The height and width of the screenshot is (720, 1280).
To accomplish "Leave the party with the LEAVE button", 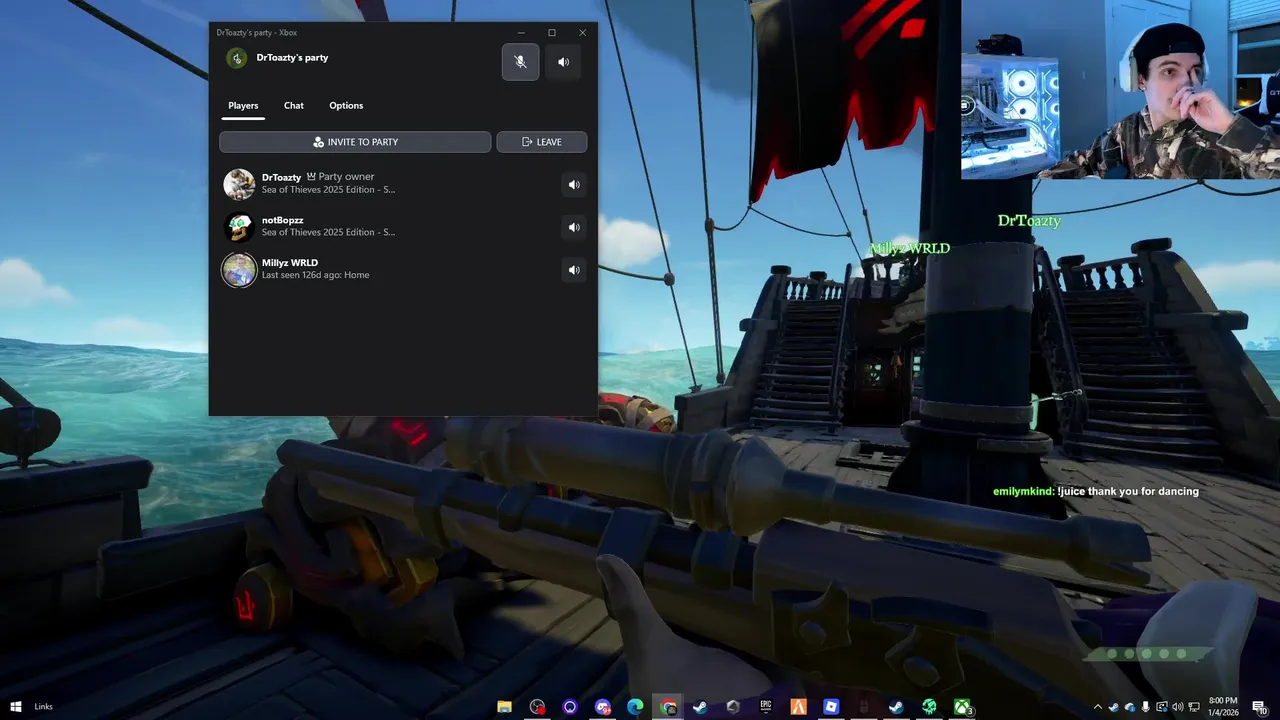I will (542, 142).
